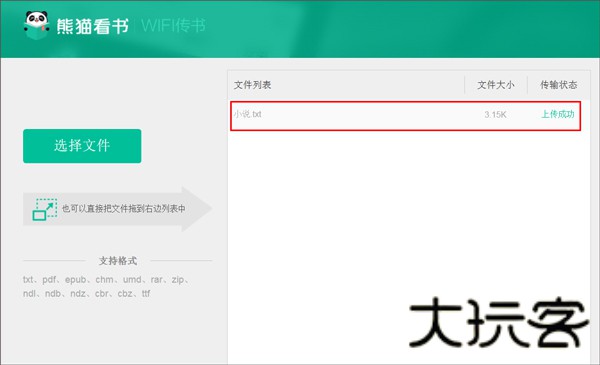Click the formats line starting with ndl
The image size is (600, 365).
pos(86,293)
